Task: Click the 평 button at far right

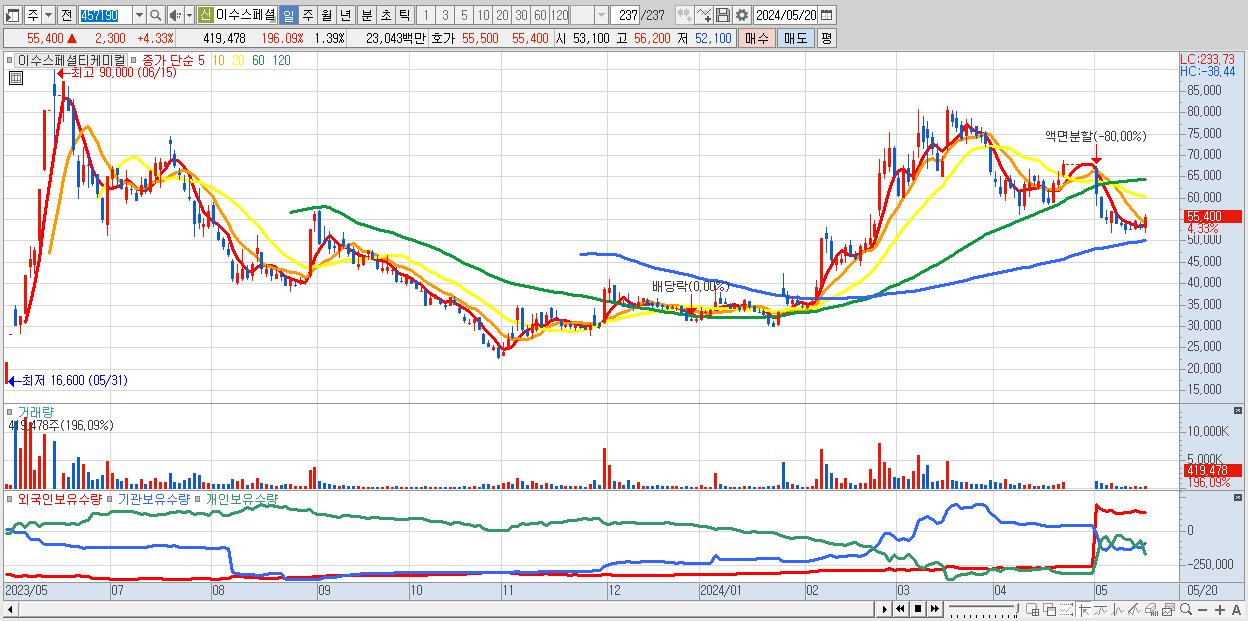Action: pos(826,38)
